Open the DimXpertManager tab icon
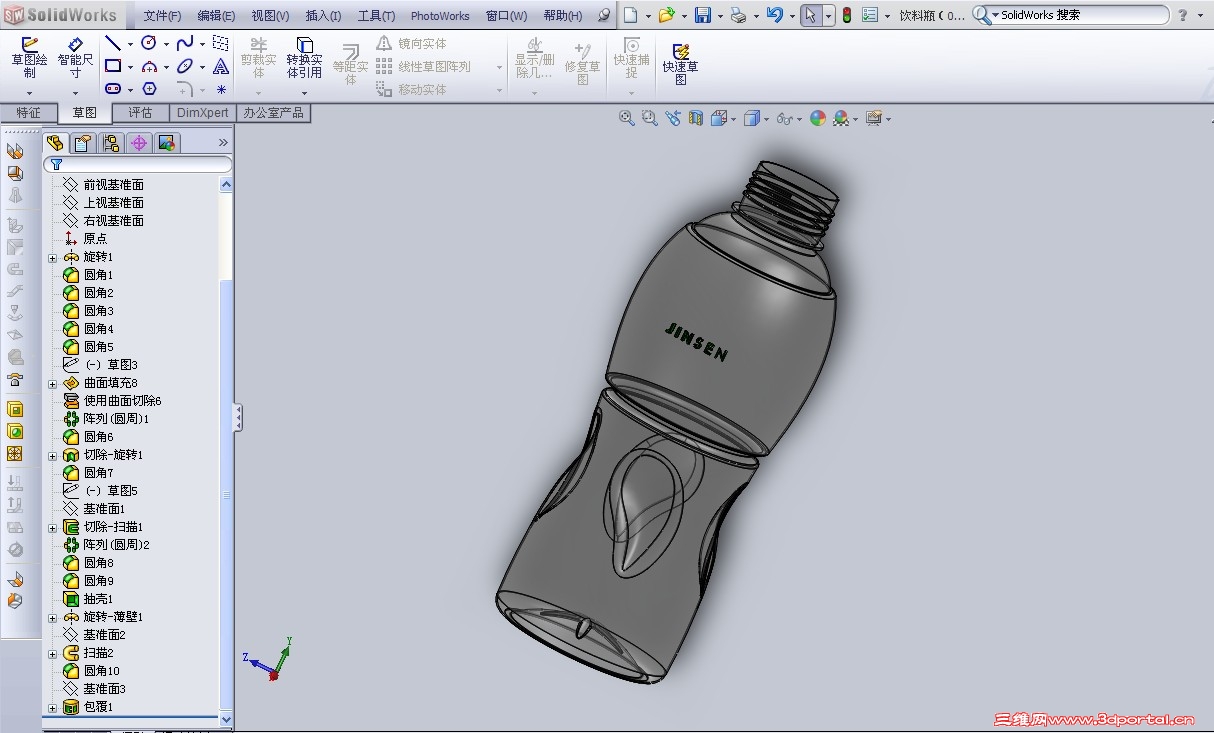The height and width of the screenshot is (733, 1214). [x=139, y=143]
